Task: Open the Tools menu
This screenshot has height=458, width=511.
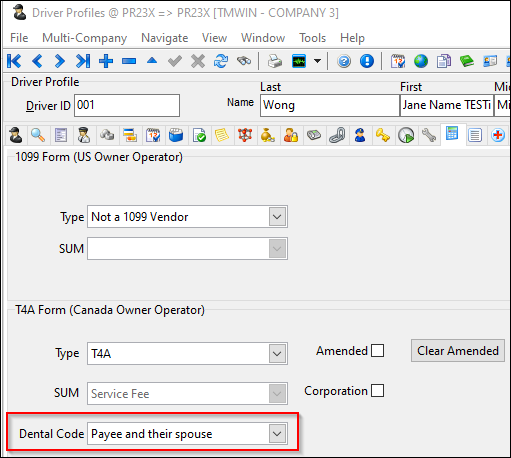Action: (312, 38)
